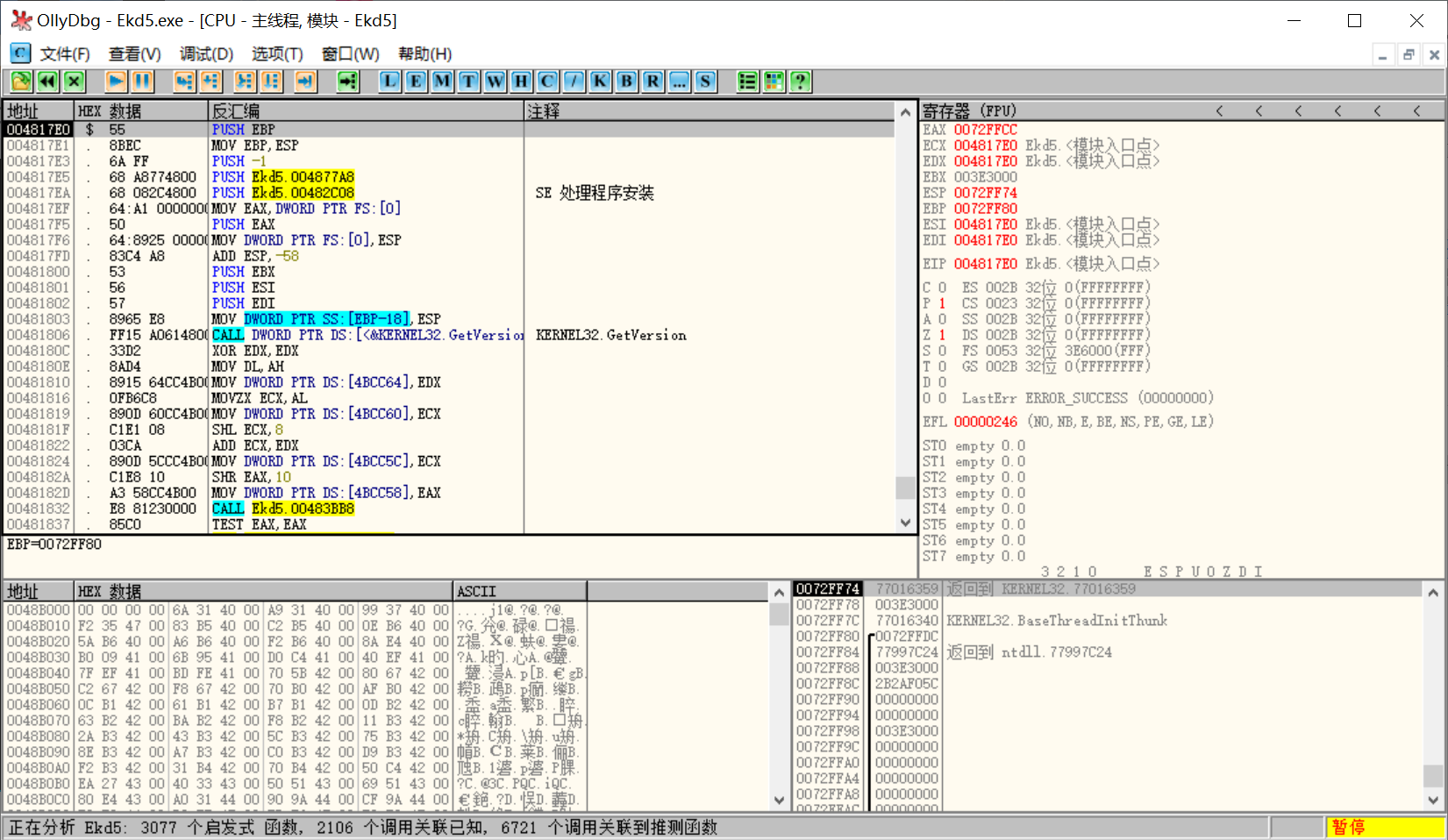Open Patches window with slash button

(x=574, y=82)
